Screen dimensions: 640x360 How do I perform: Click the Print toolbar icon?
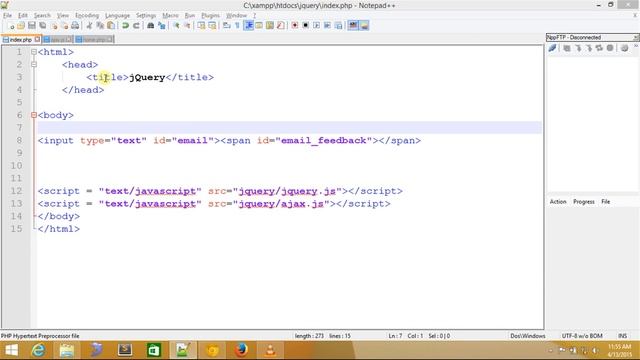click(75, 26)
